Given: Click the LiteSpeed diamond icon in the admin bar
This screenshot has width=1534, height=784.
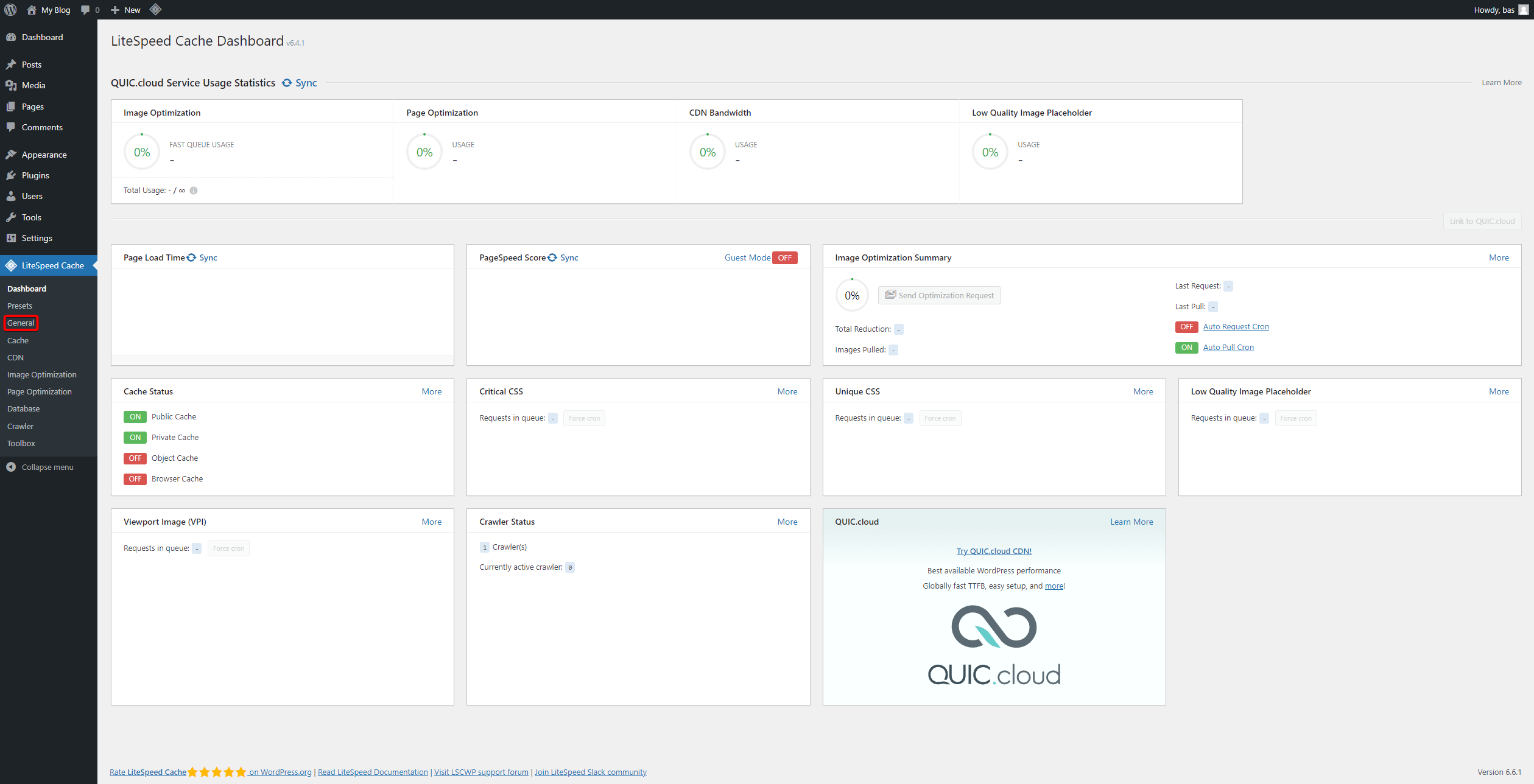Looking at the screenshot, I should (155, 9).
